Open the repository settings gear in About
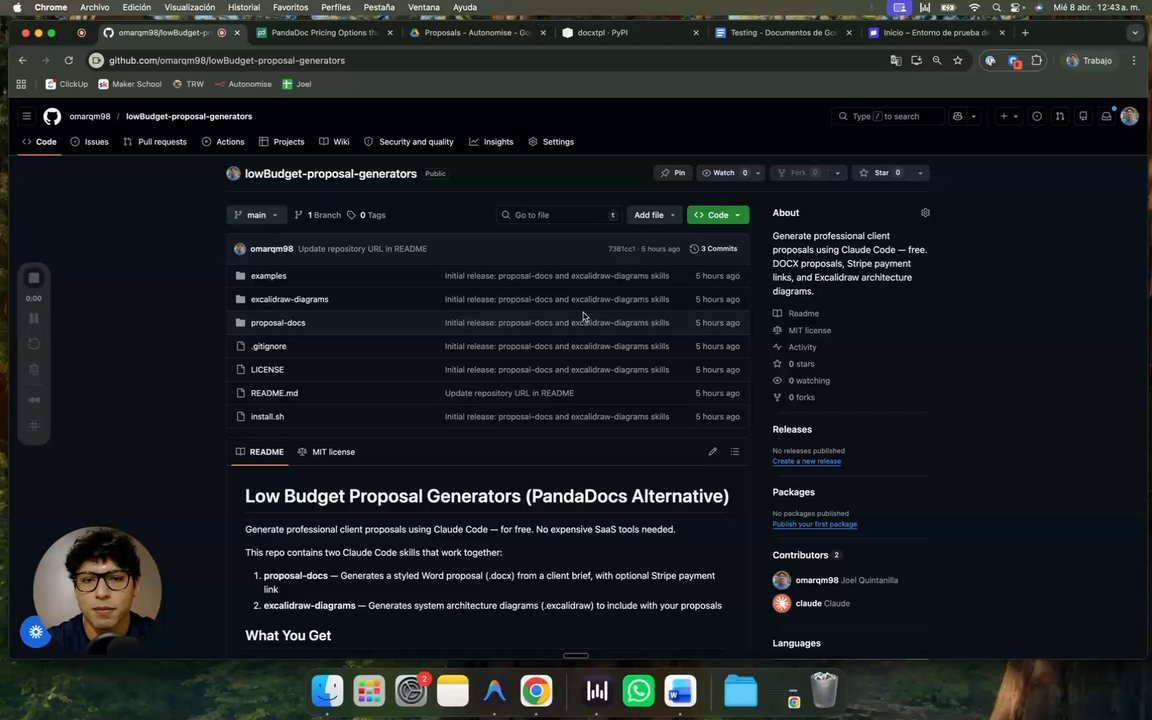 925,213
